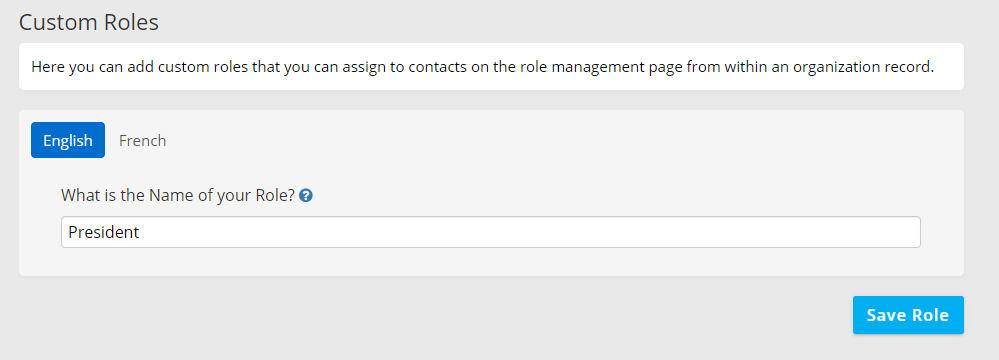Click the Custom Roles page heading

coord(89,23)
